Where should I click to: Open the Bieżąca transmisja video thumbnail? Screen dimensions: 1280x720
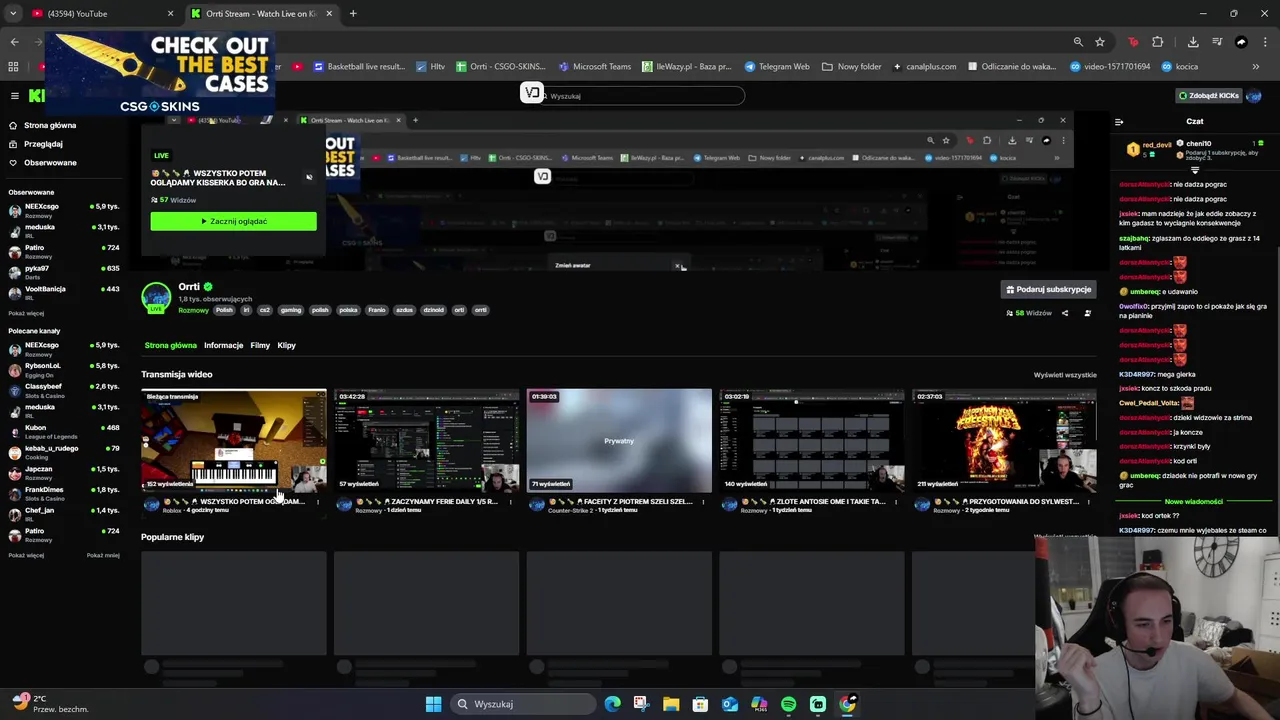234,441
